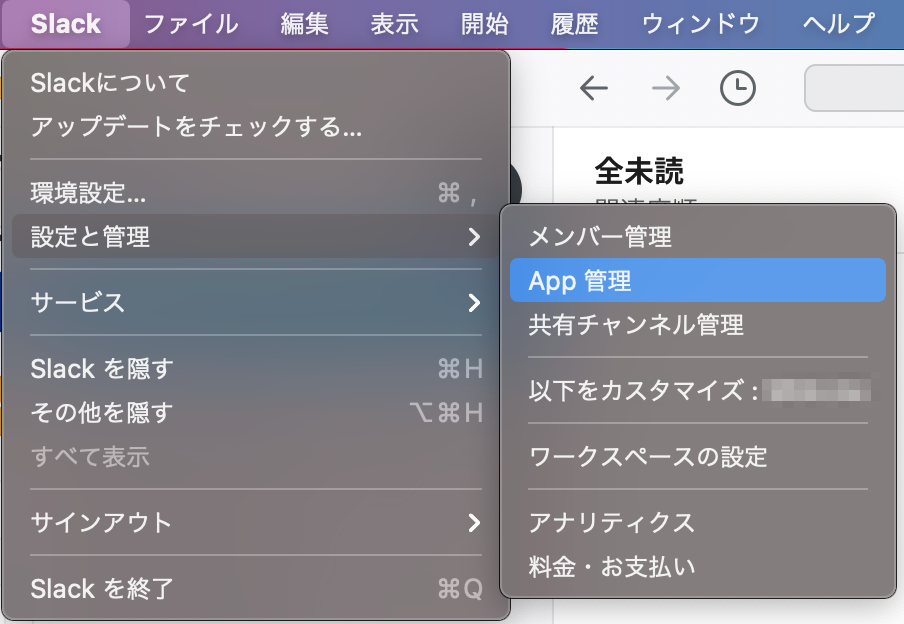This screenshot has width=904, height=624.
Task: Expand the サインアウト submenu
Action: tap(255, 522)
